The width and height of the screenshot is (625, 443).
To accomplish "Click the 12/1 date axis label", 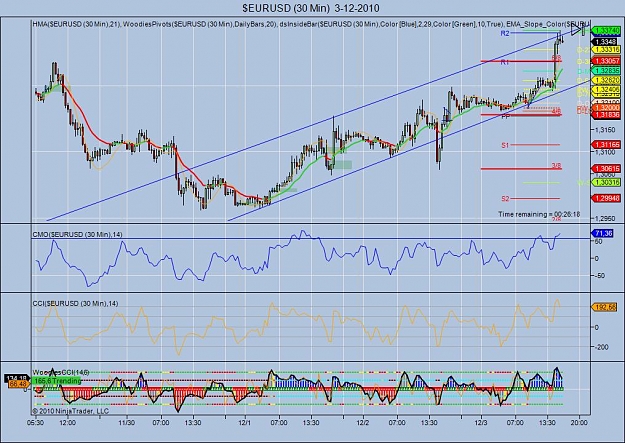I will 244,423.
